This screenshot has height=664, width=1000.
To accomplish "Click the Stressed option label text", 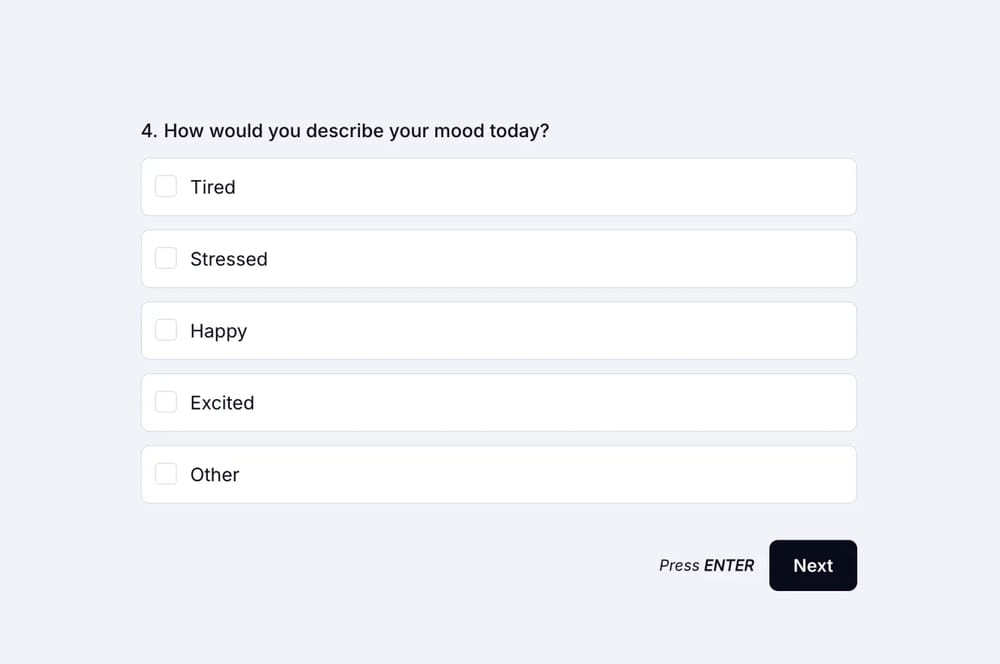I will click(x=229, y=259).
